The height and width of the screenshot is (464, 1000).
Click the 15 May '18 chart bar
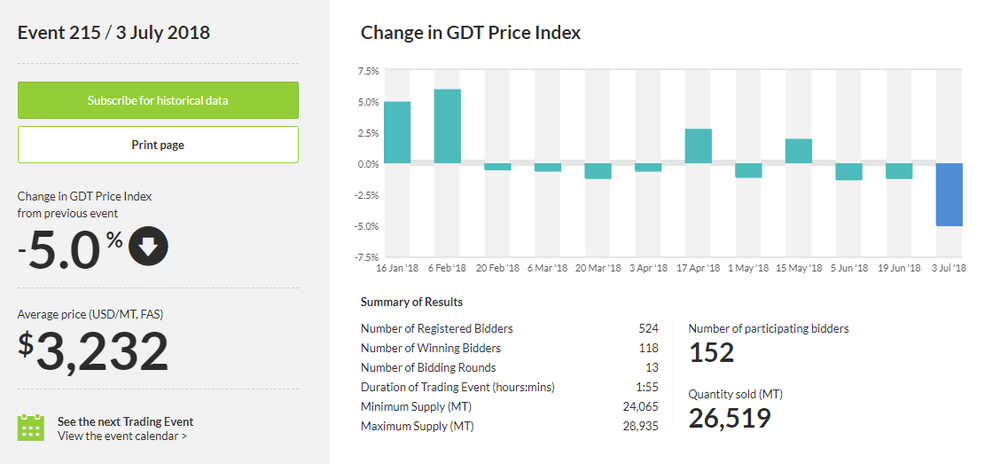pyautogui.click(x=798, y=151)
